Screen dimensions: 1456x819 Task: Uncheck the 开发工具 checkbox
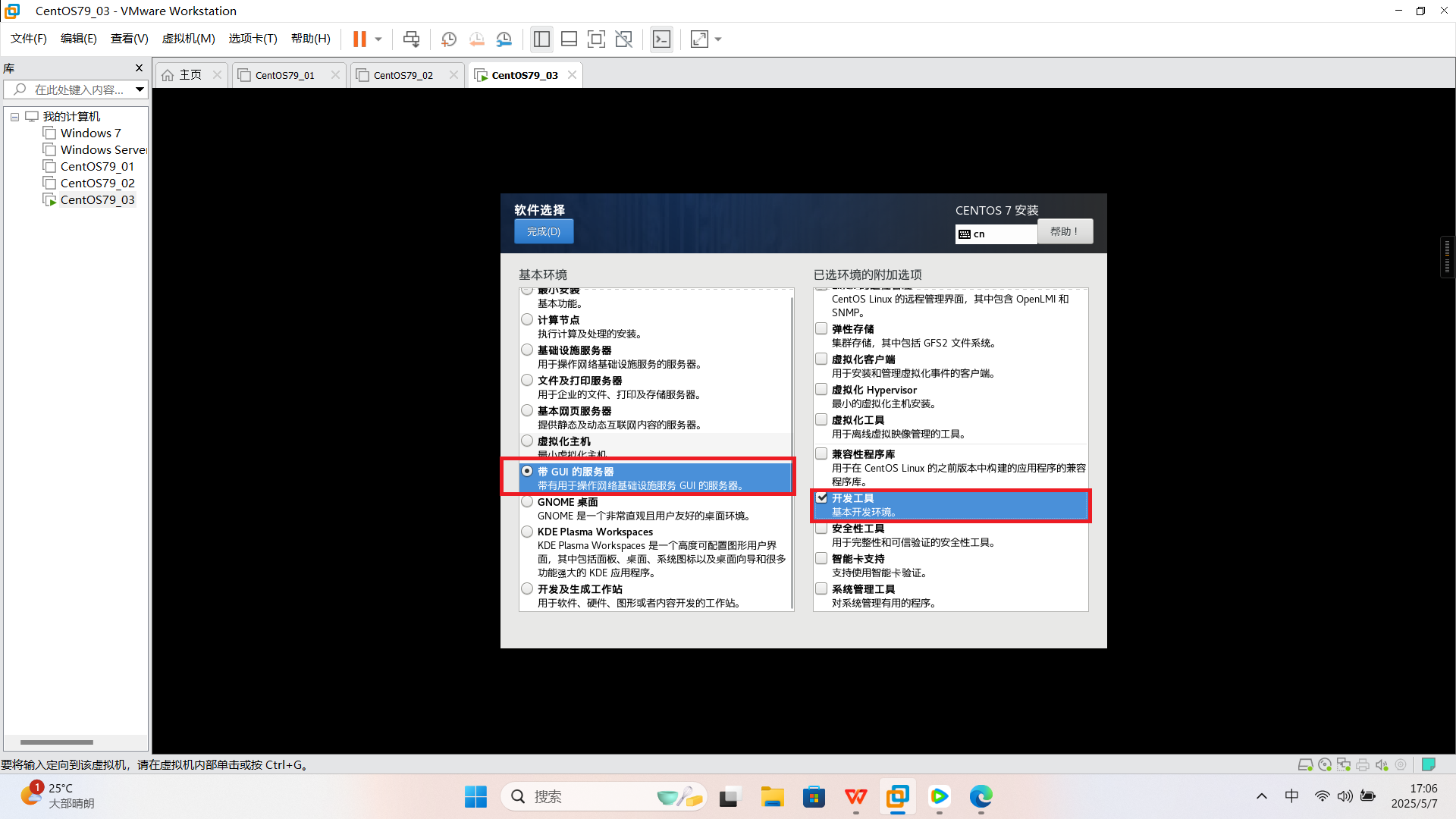pos(821,497)
